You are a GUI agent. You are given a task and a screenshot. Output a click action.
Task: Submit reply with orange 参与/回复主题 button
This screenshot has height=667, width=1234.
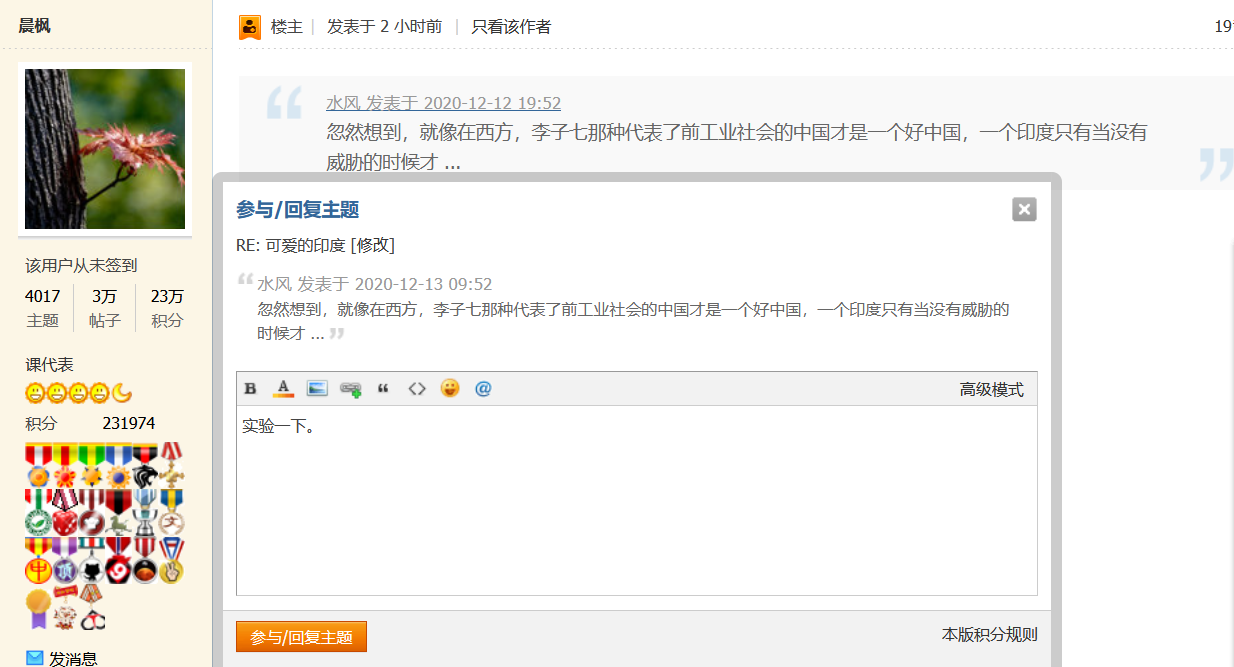coord(301,637)
